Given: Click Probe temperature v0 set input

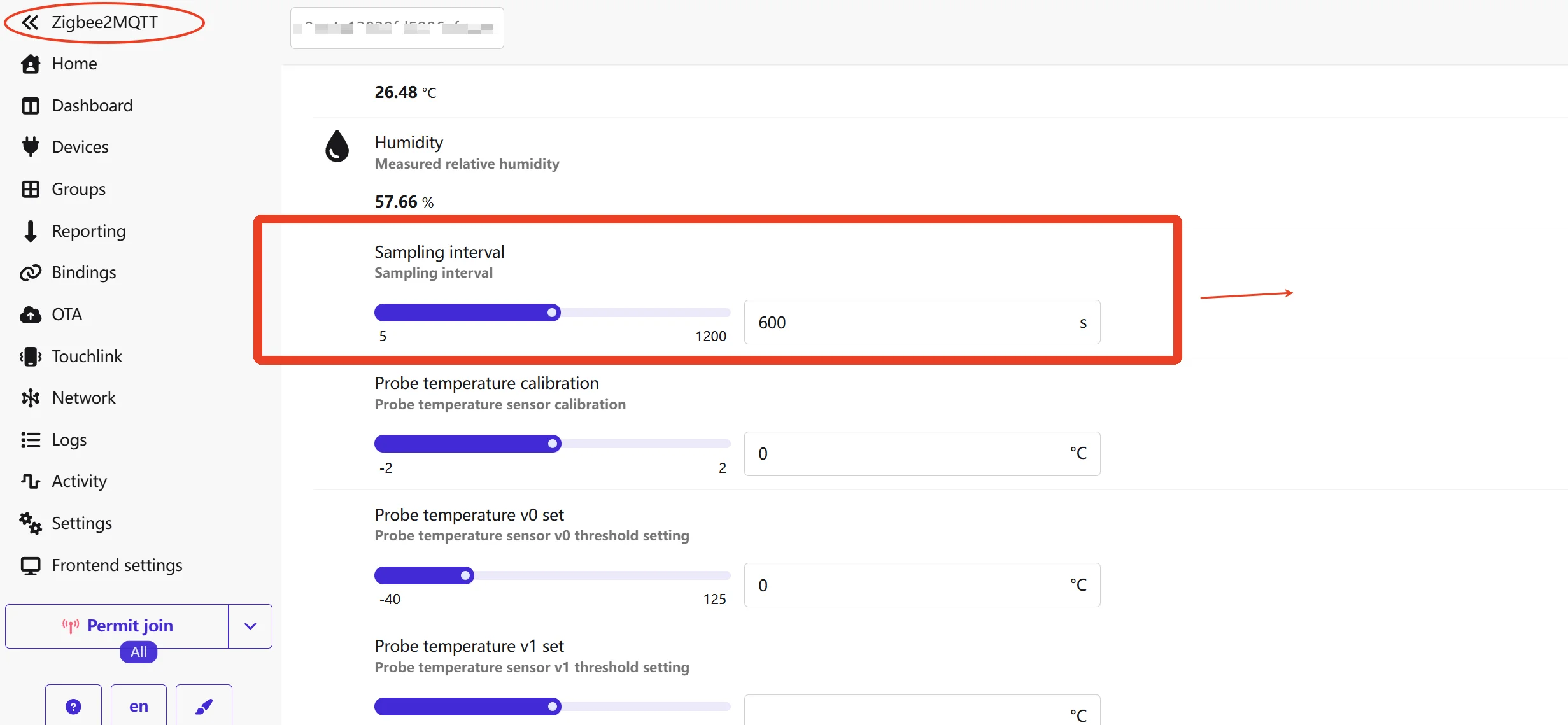Looking at the screenshot, I should tap(922, 585).
